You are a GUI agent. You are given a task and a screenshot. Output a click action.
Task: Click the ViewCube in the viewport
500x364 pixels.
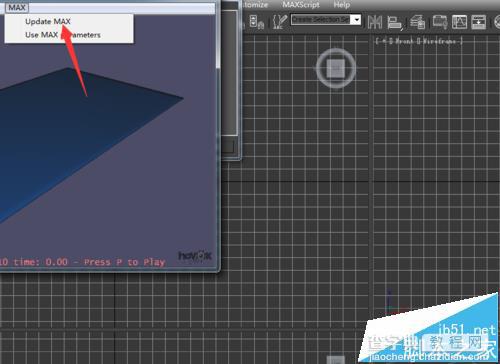(336, 68)
